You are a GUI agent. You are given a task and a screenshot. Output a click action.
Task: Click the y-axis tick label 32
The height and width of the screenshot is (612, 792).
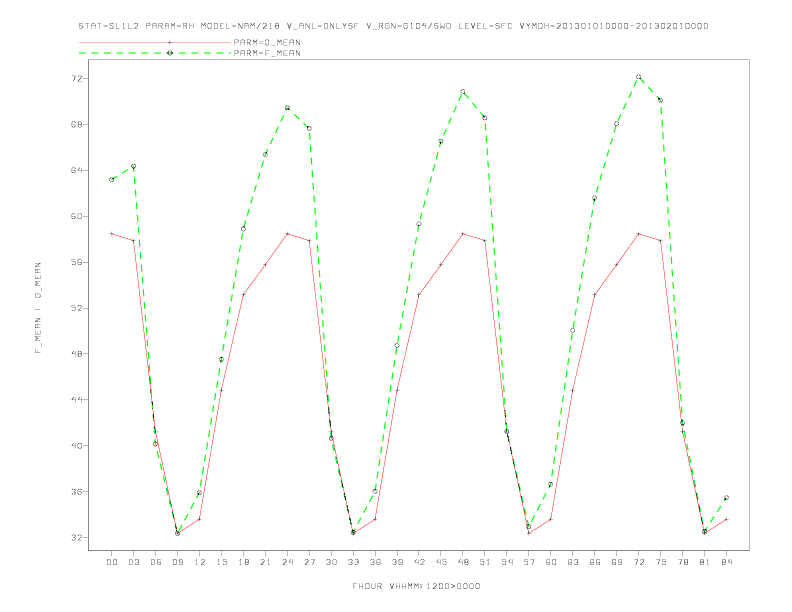point(76,537)
